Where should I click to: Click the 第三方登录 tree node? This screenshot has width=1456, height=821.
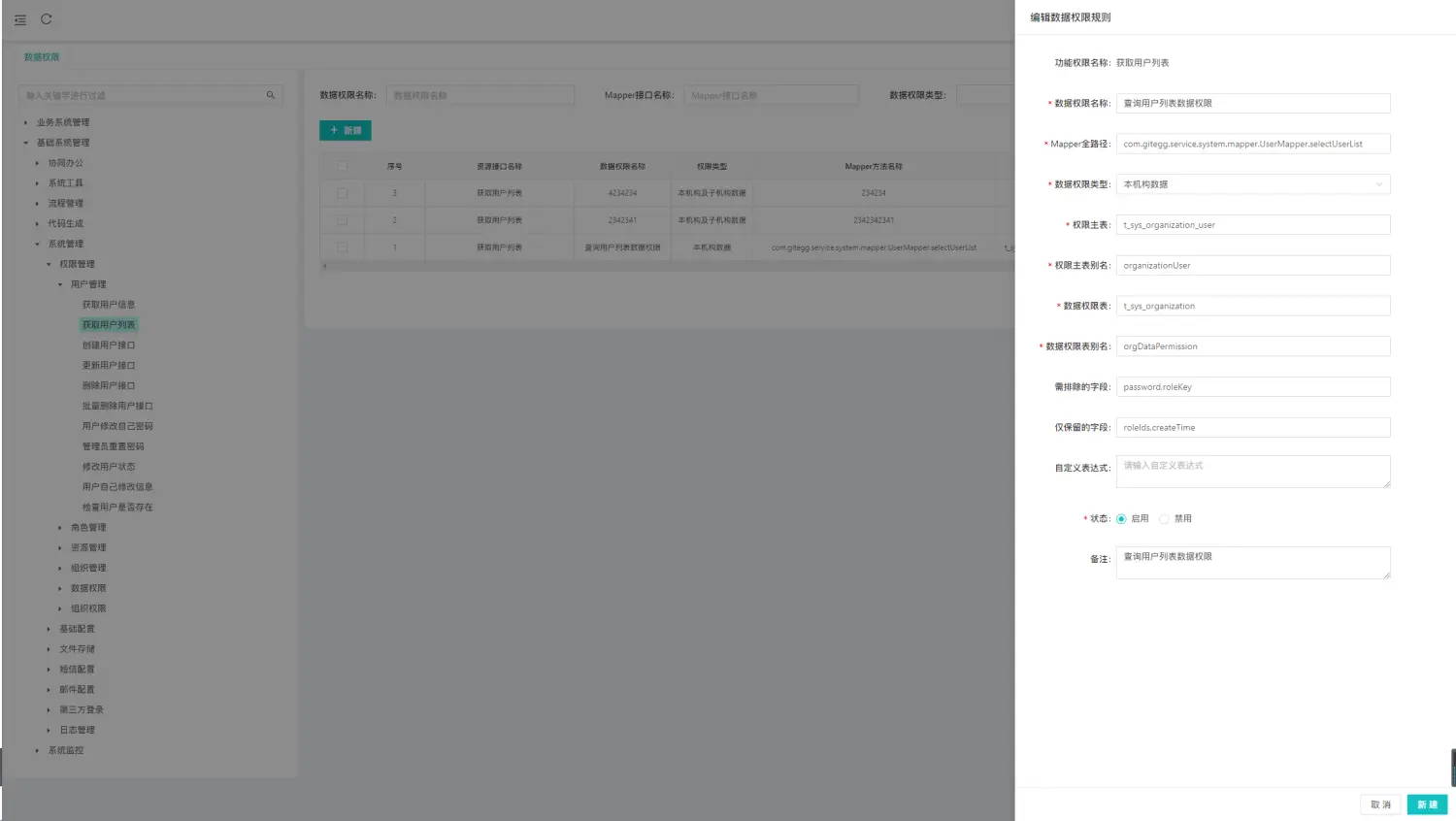click(x=82, y=710)
